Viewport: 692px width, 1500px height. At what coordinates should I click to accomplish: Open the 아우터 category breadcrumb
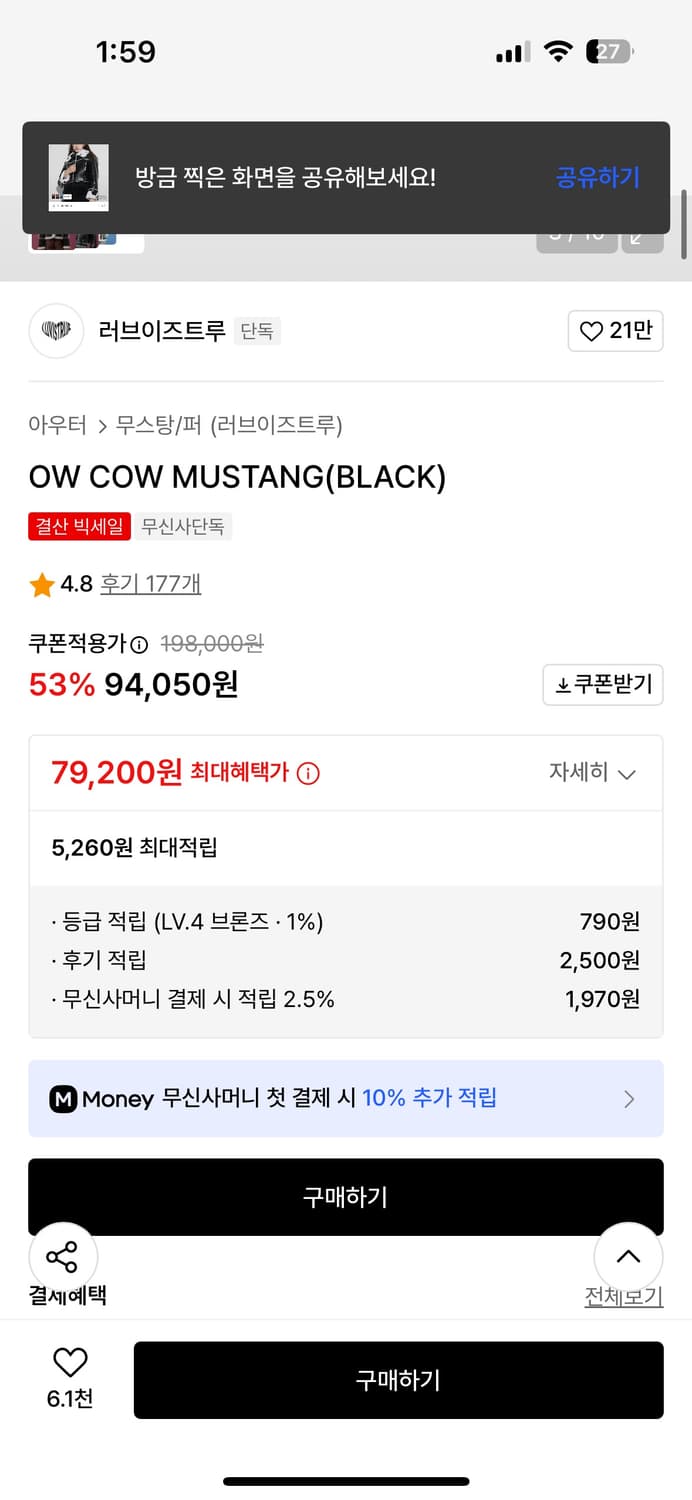(x=58, y=424)
